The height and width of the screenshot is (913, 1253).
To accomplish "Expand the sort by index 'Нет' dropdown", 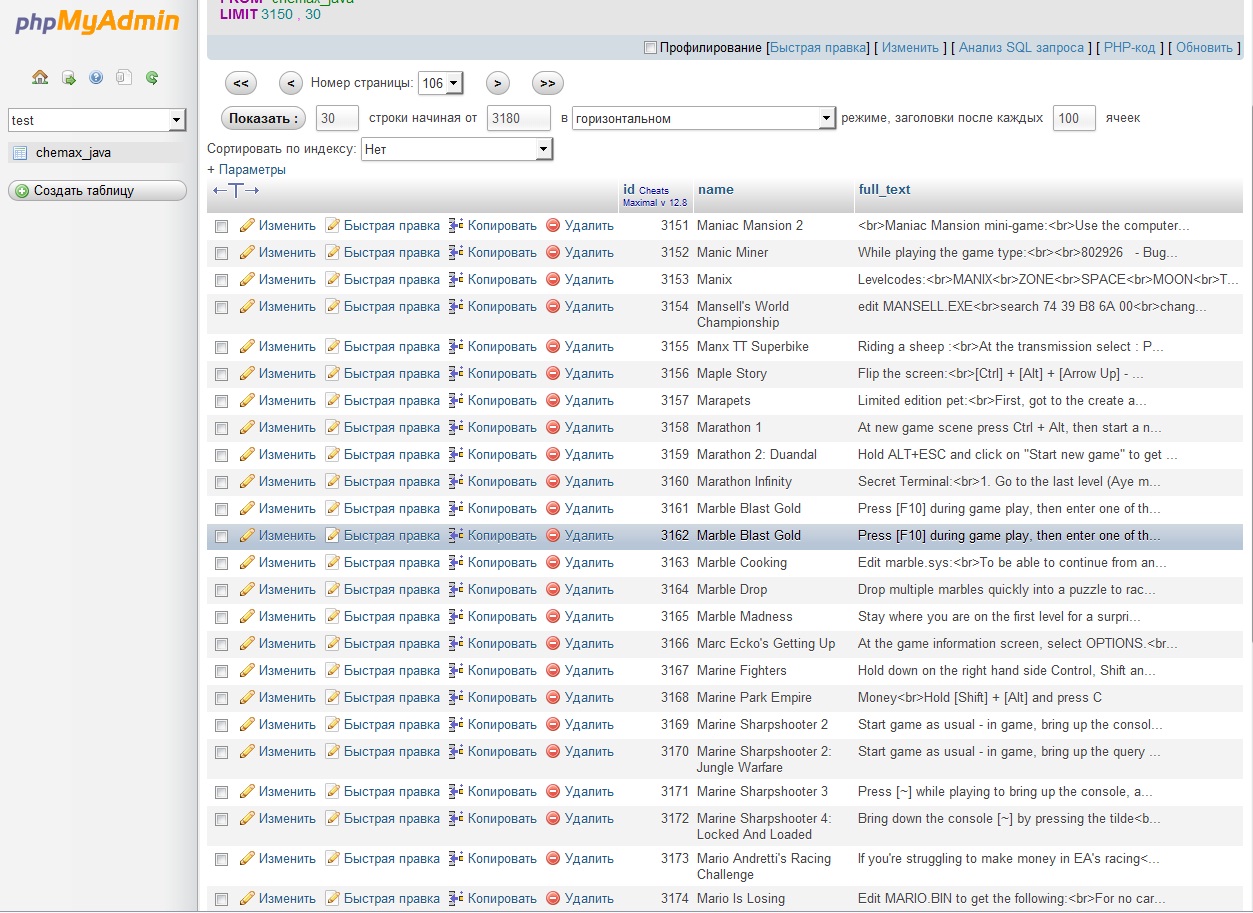I will (456, 150).
